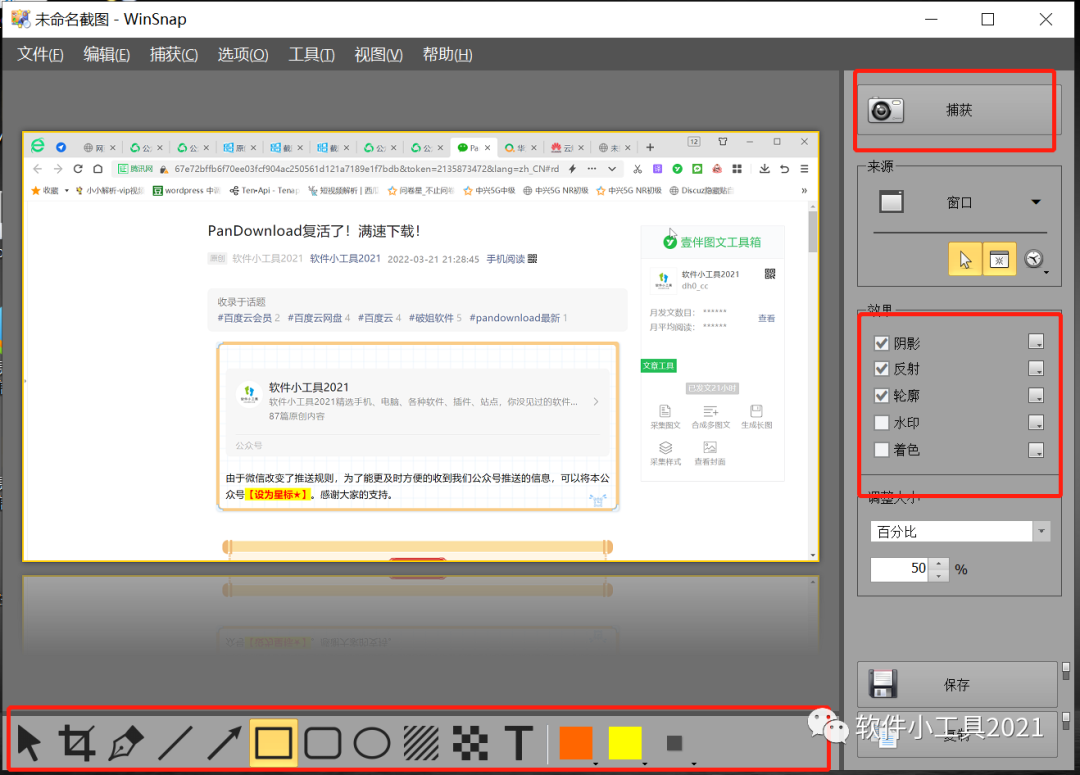Enable the 水印 watermark checkbox

click(881, 422)
